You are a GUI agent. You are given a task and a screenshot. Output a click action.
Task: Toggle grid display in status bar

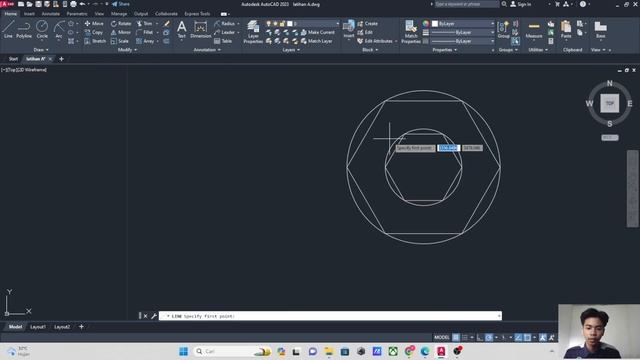coord(456,338)
